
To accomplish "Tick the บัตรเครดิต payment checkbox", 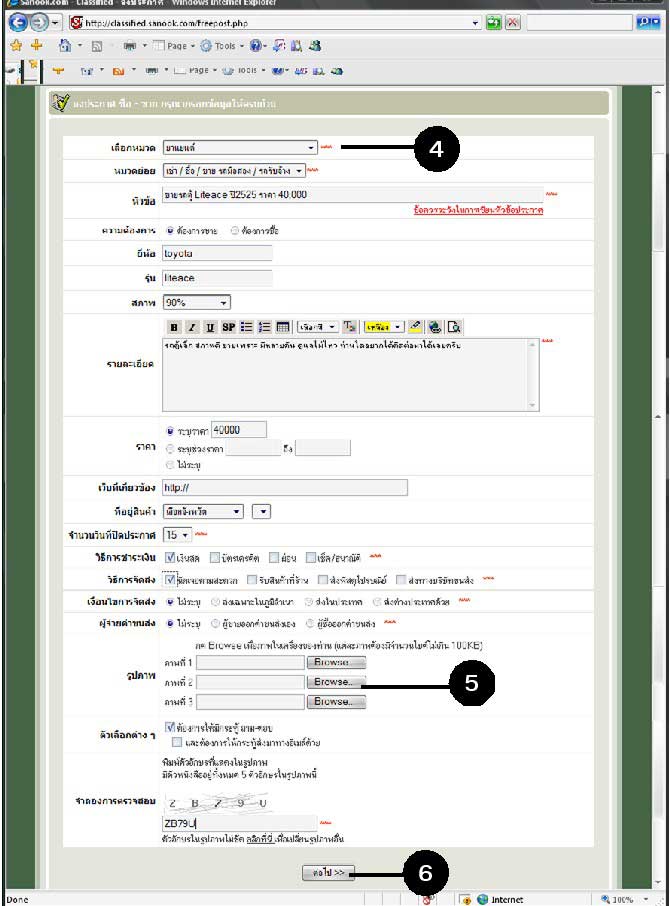I will 214,558.
